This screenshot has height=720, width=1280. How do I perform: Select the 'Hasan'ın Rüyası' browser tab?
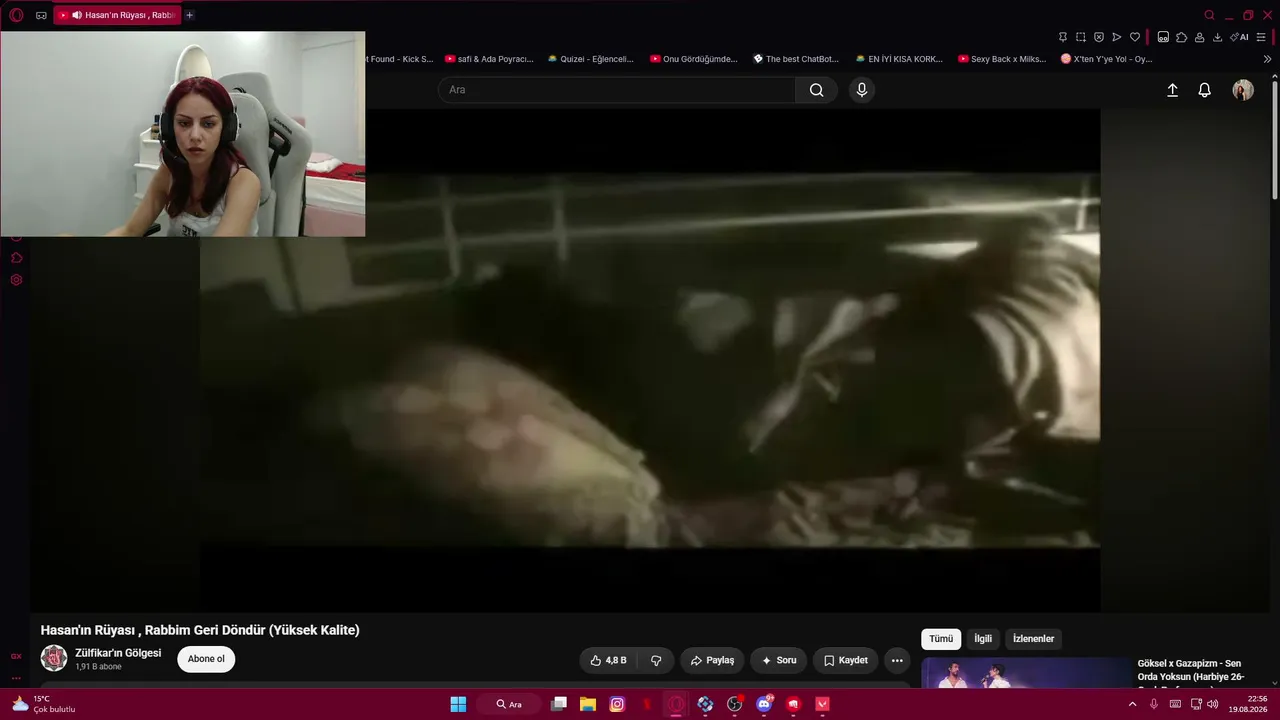pyautogui.click(x=117, y=15)
